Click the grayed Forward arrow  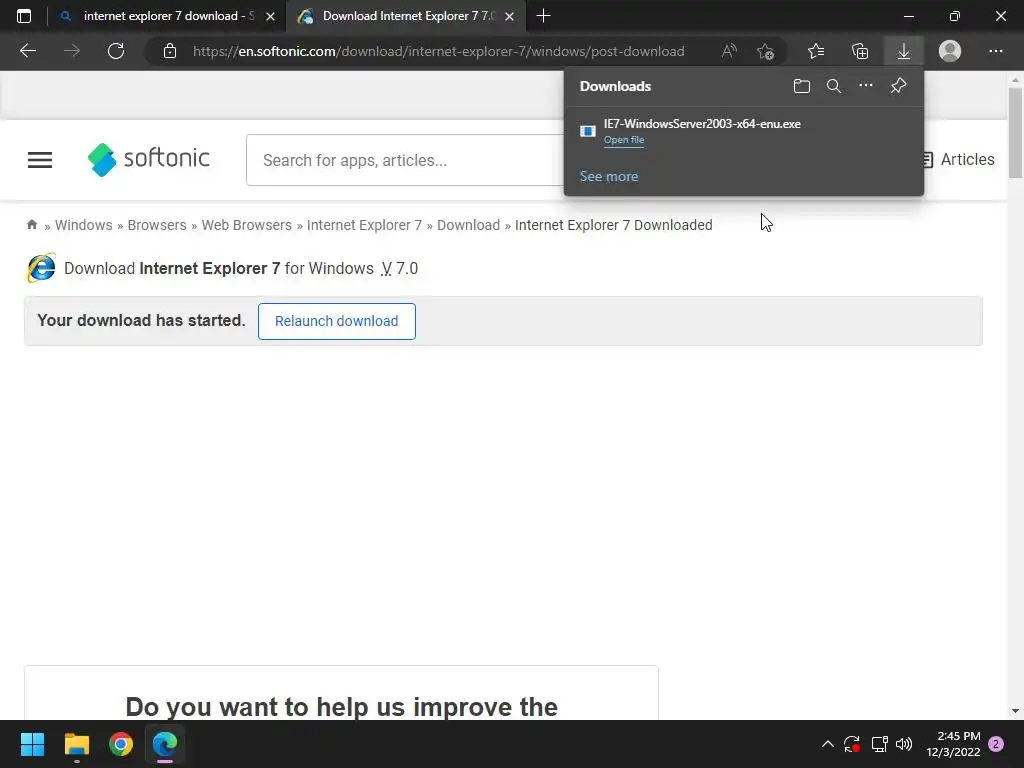72,51
